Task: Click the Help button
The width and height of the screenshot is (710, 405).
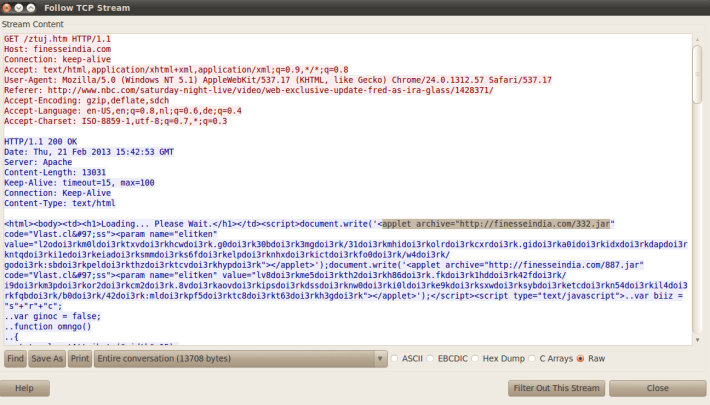Action: [x=24, y=388]
